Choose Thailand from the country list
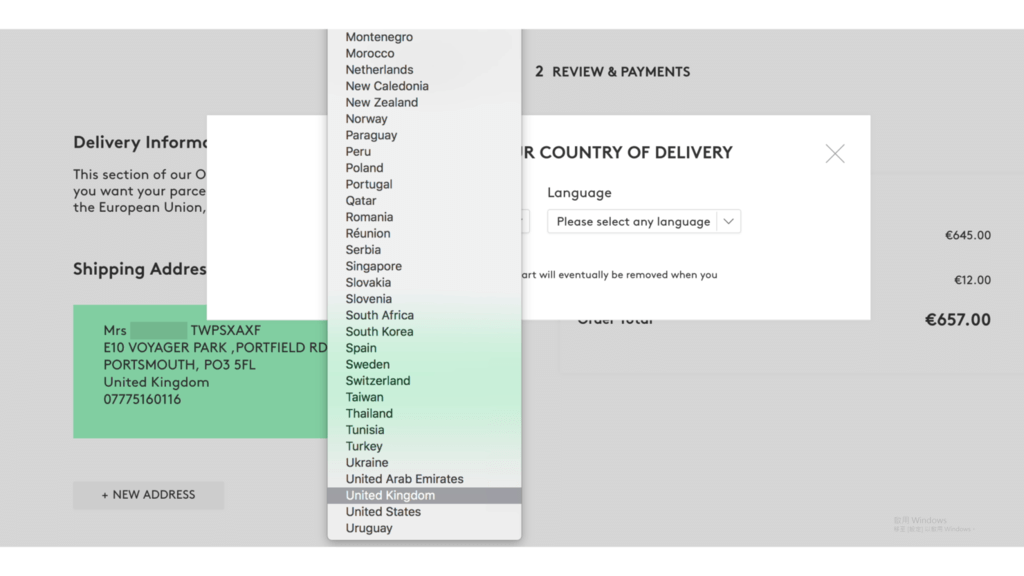Screen dimensions: 1024x576 pos(424,413)
